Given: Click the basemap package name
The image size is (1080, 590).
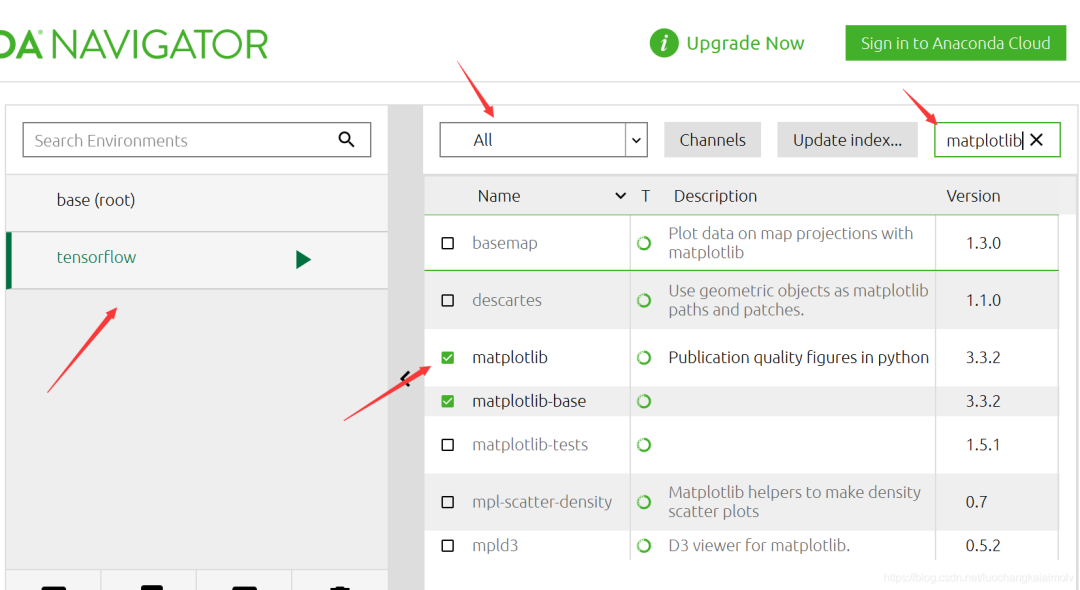Looking at the screenshot, I should (x=504, y=243).
